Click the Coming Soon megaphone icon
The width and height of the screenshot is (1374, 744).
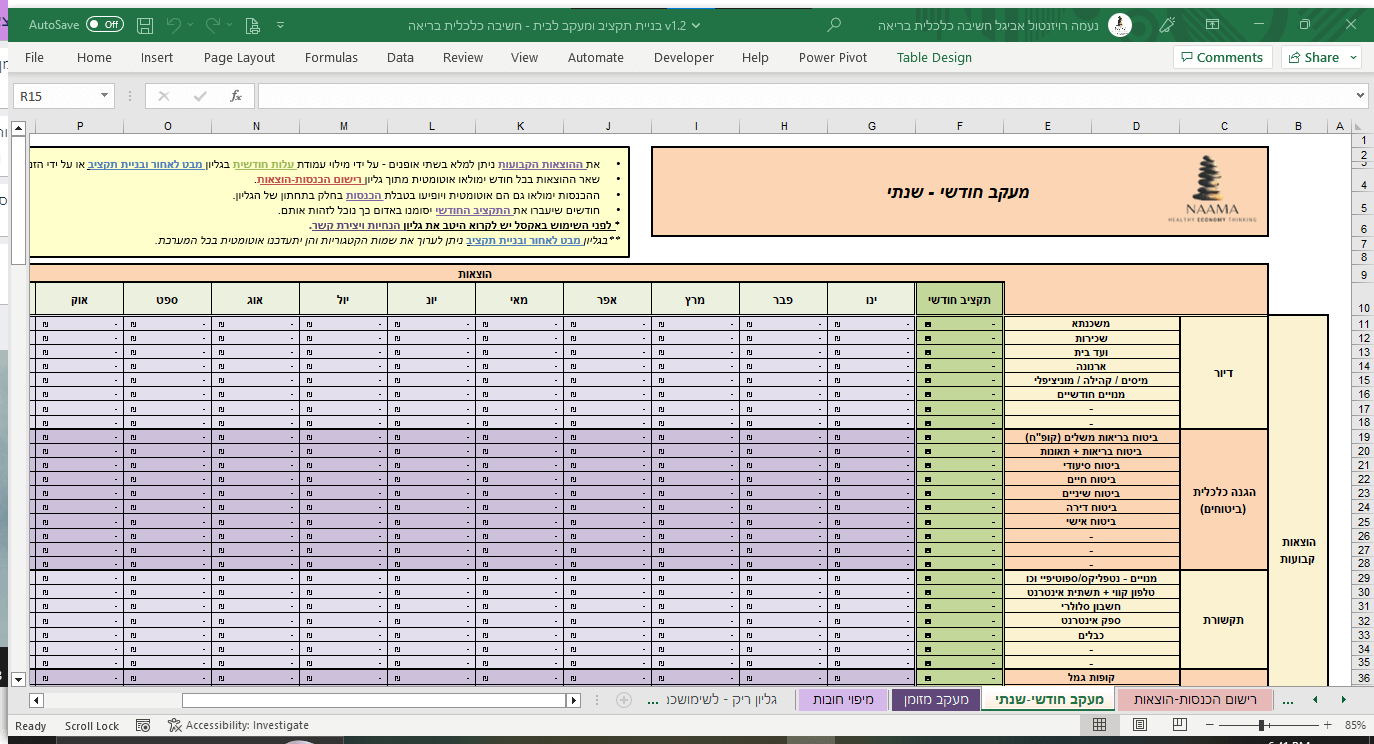pos(1166,24)
